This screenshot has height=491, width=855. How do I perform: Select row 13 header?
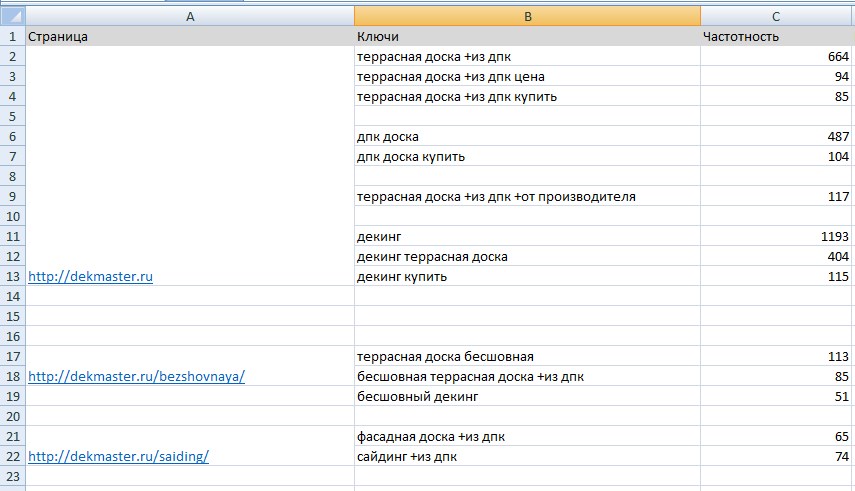coord(13,277)
